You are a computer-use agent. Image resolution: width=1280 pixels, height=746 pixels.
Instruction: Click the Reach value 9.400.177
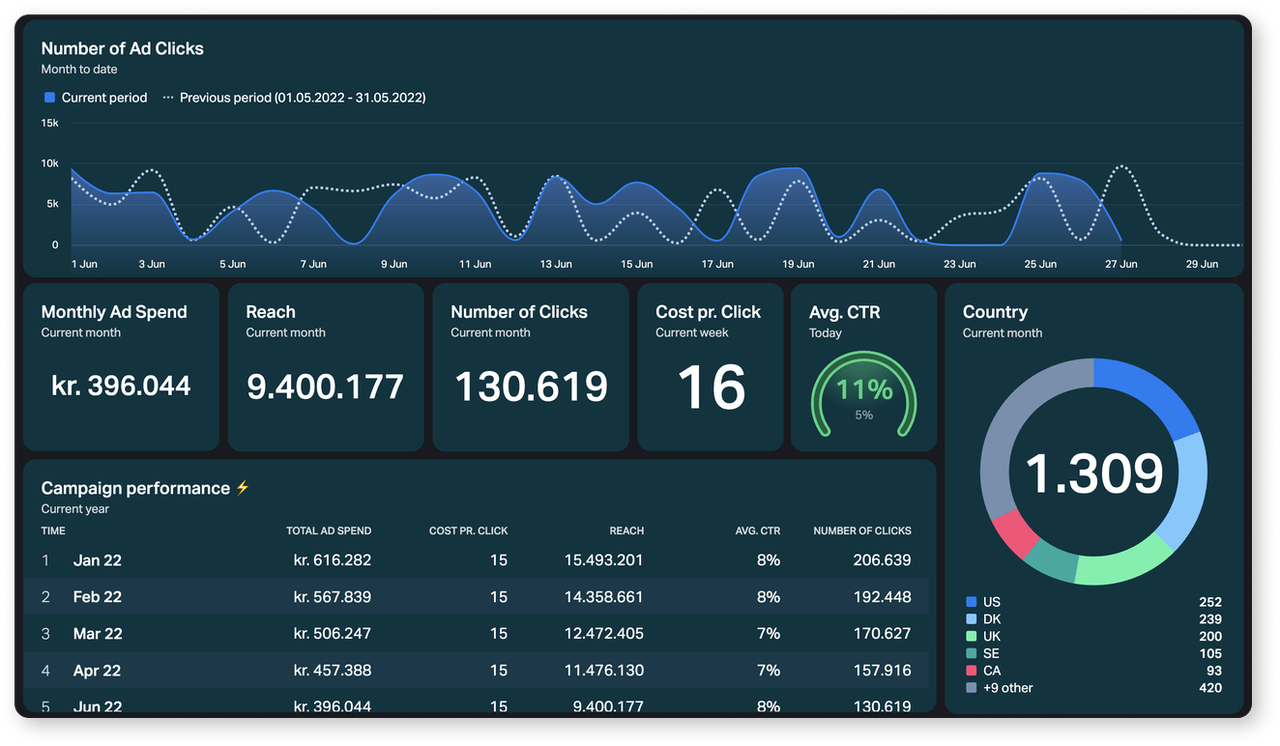326,387
